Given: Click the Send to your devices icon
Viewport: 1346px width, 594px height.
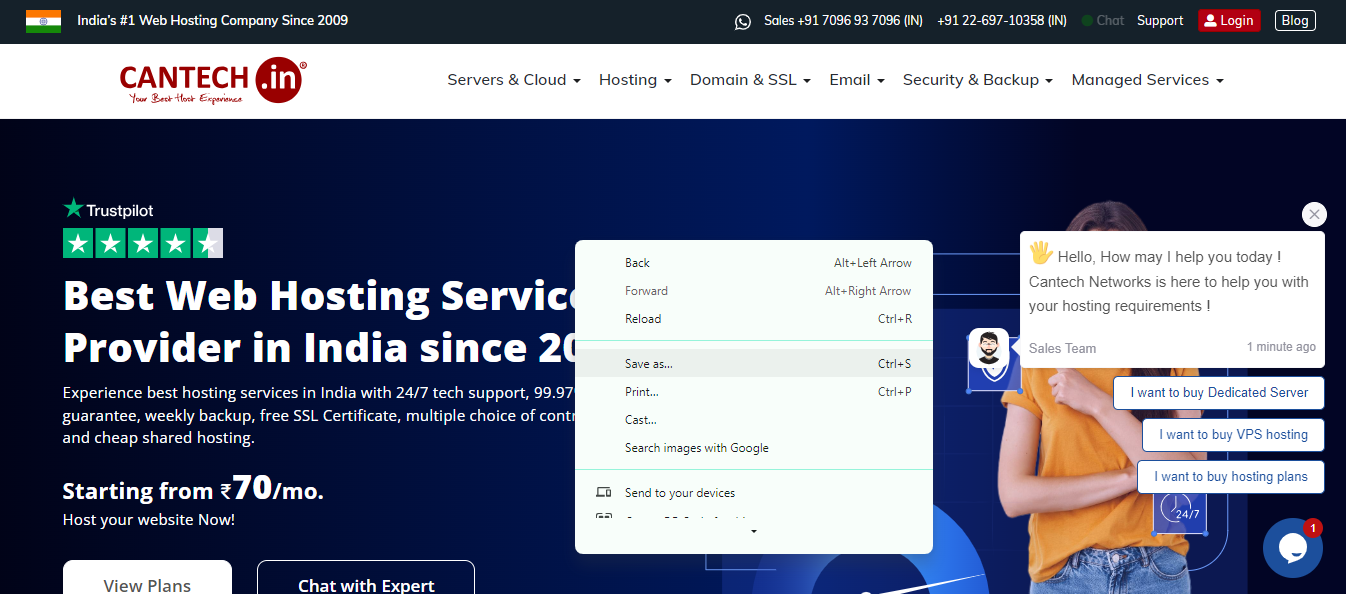Looking at the screenshot, I should (603, 493).
